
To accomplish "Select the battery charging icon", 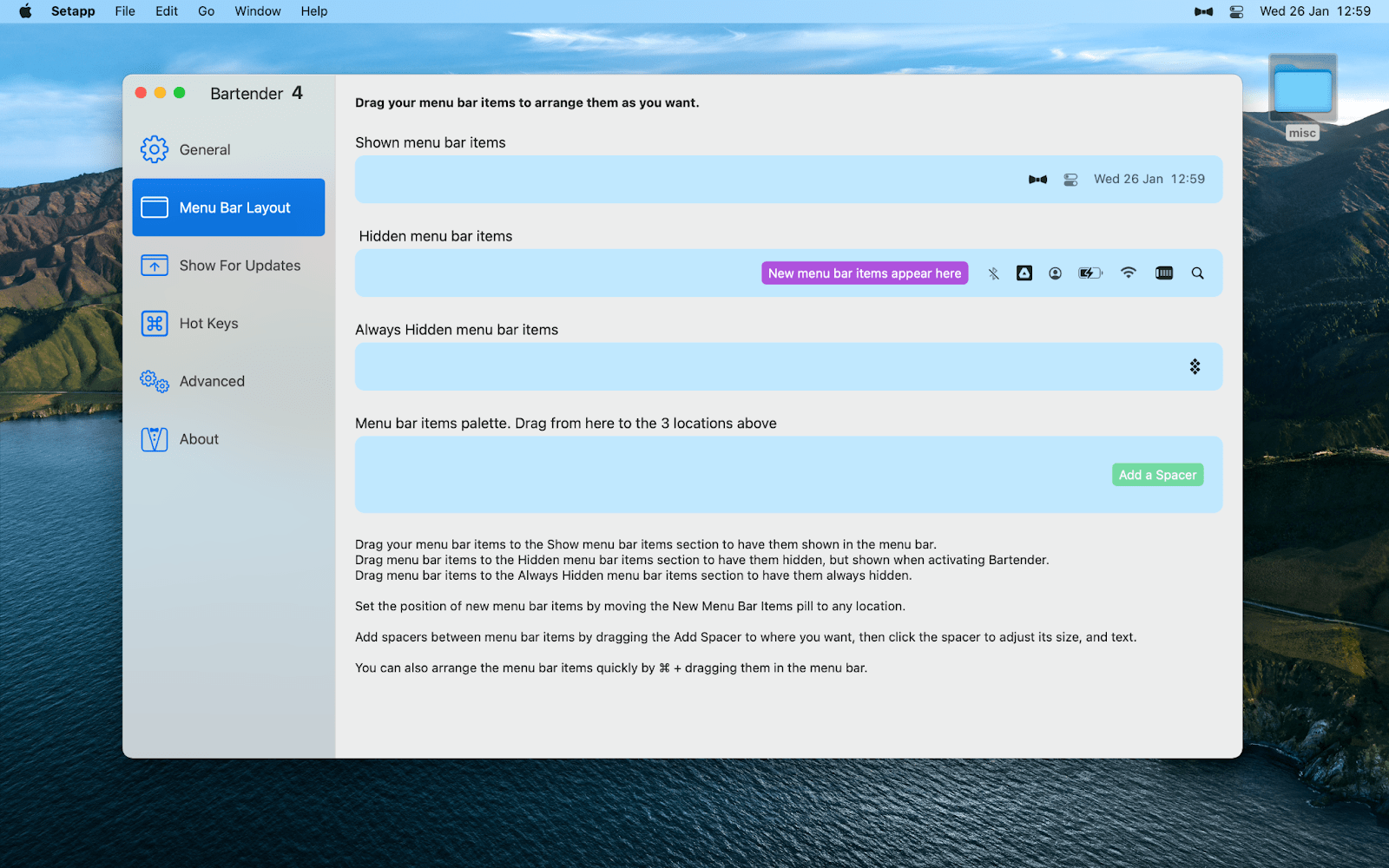I will click(x=1089, y=273).
